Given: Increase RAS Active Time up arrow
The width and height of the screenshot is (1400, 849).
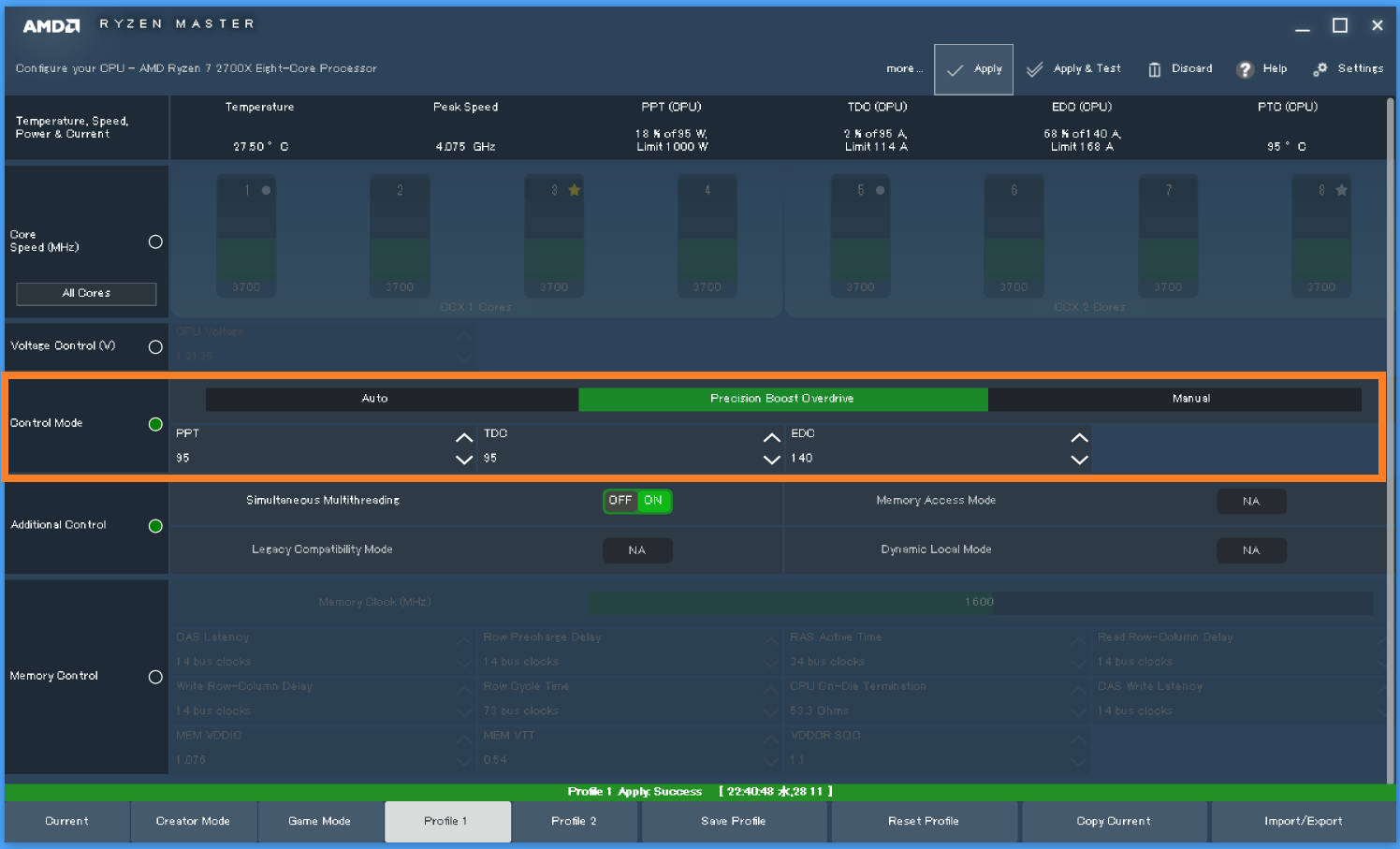Looking at the screenshot, I should click(x=1079, y=641).
